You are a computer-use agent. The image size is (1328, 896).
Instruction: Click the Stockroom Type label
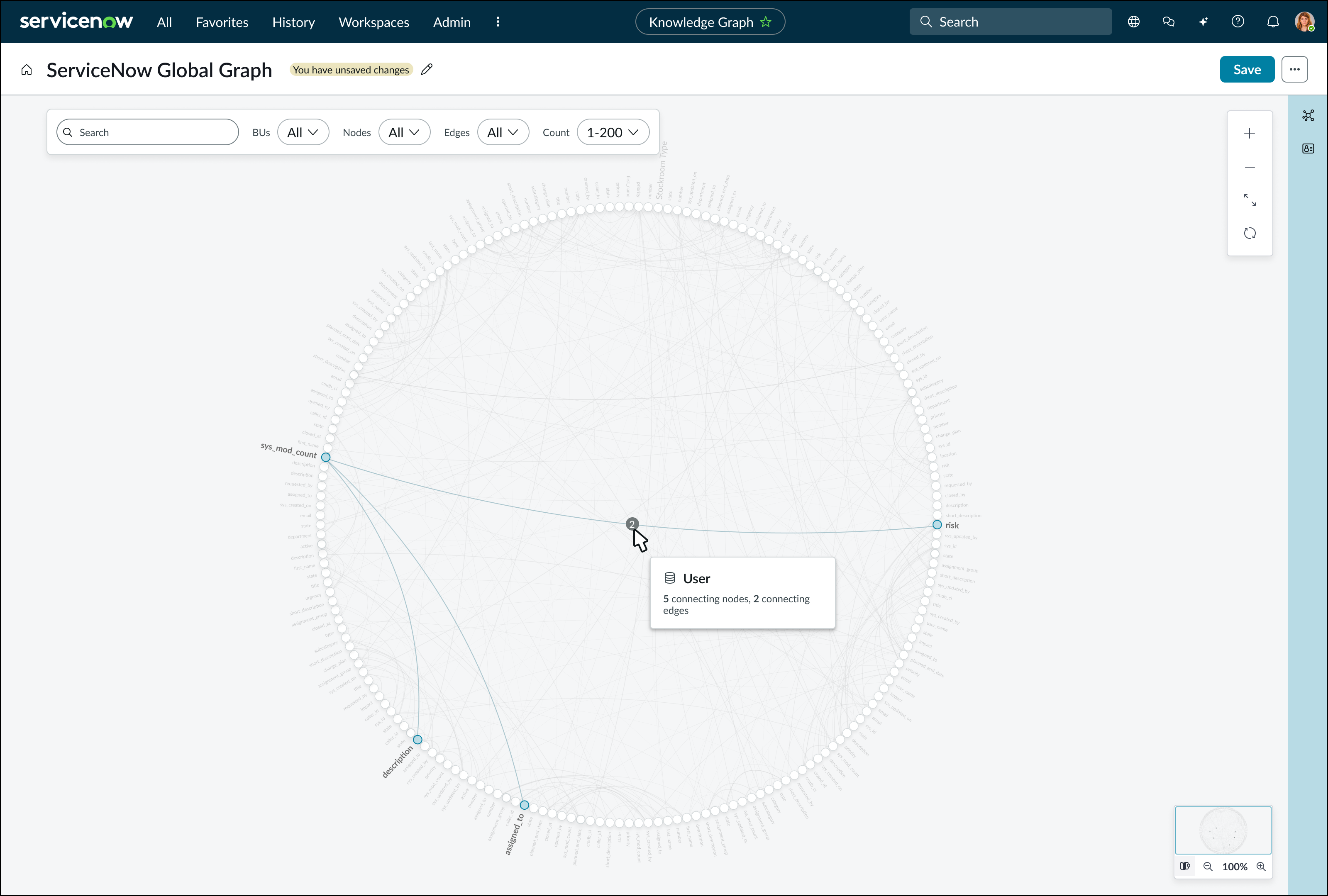(x=661, y=170)
